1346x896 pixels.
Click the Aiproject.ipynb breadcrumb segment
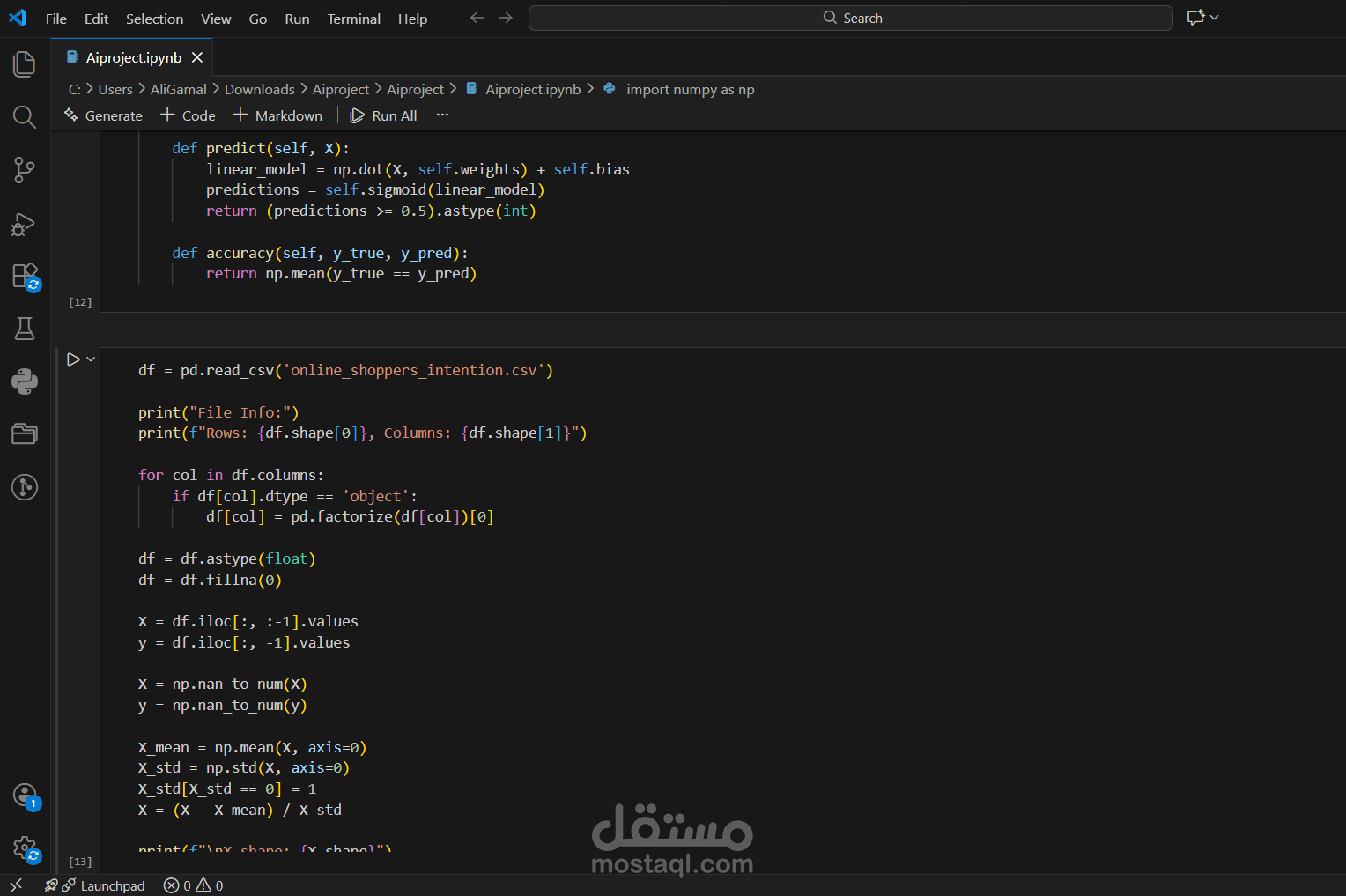click(523, 90)
